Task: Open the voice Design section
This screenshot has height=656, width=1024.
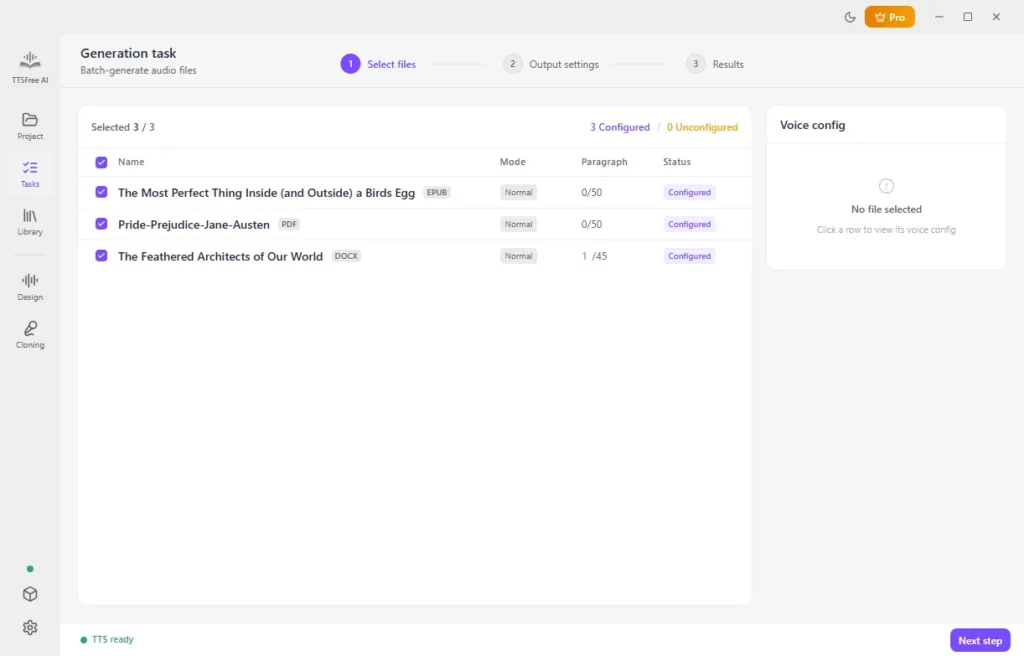Action: click(x=30, y=287)
